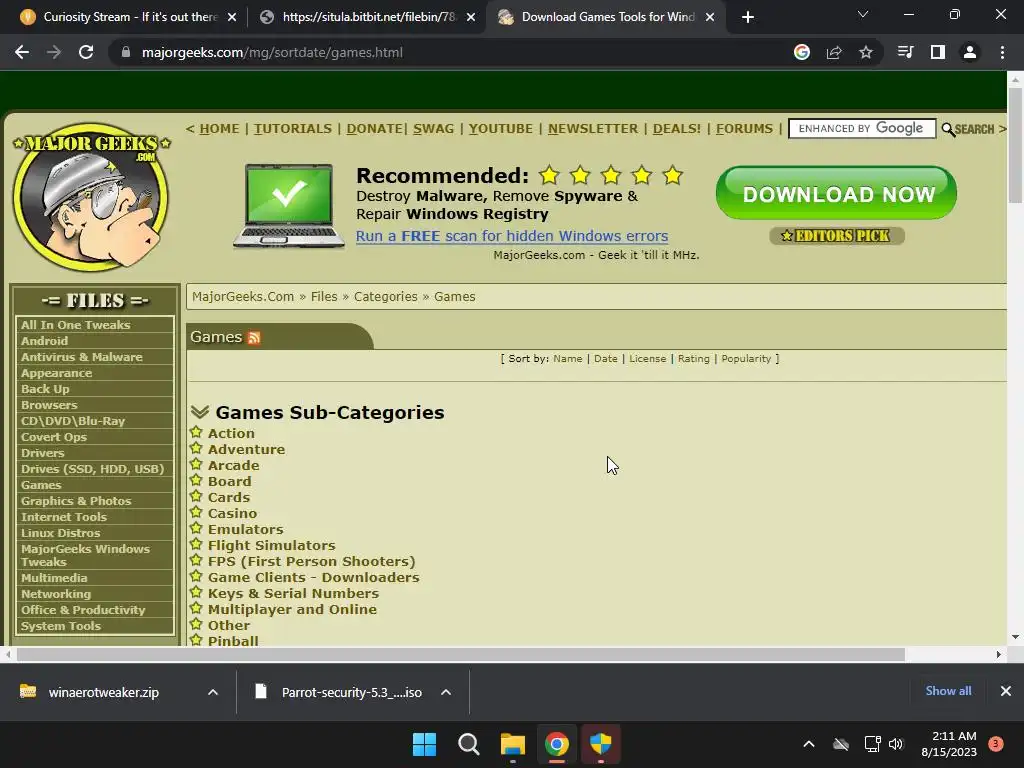The width and height of the screenshot is (1024, 768).
Task: Open the TUTORIALS navigation link
Action: tap(293, 129)
